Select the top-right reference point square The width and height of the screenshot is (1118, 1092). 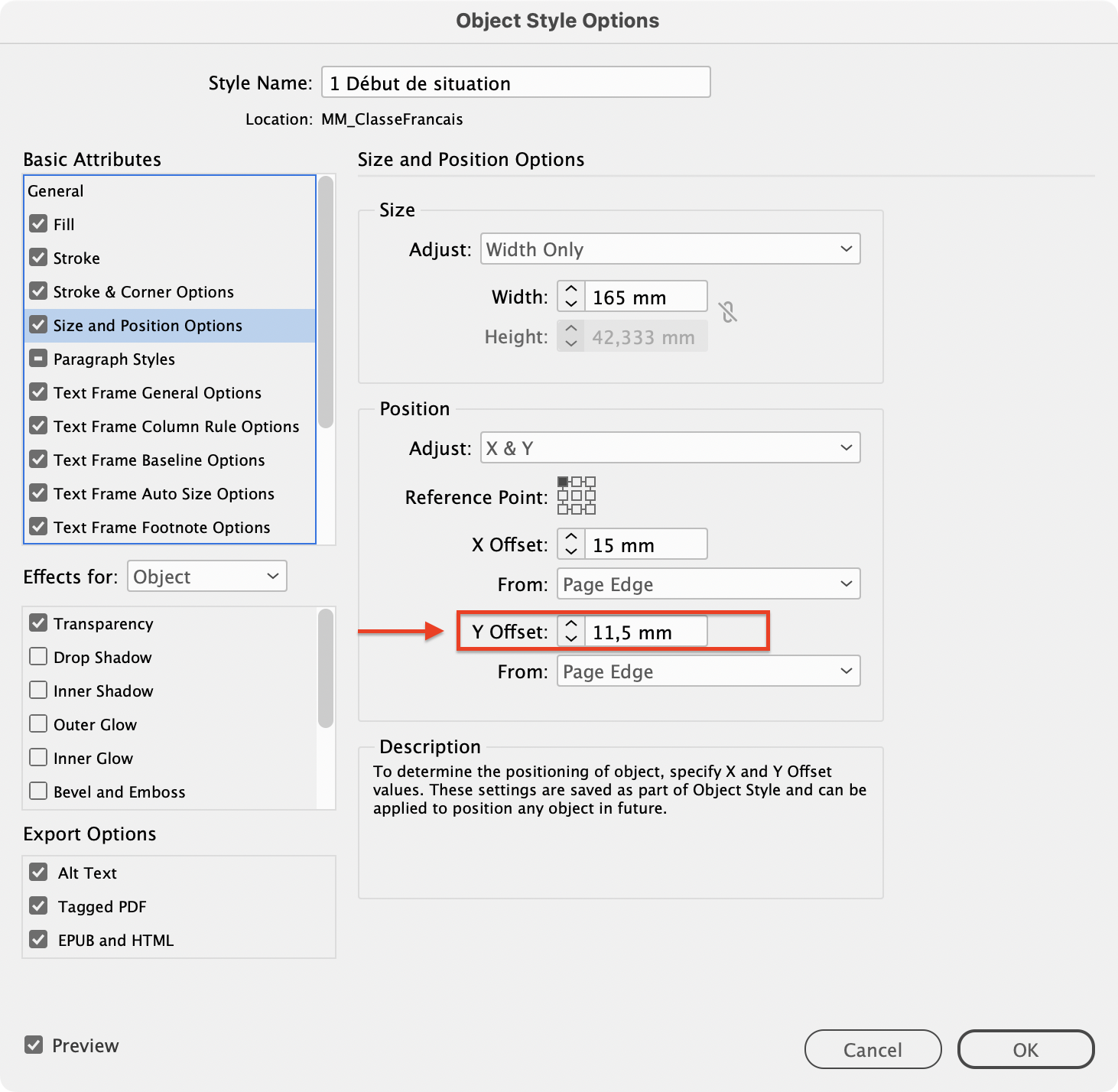pos(590,482)
